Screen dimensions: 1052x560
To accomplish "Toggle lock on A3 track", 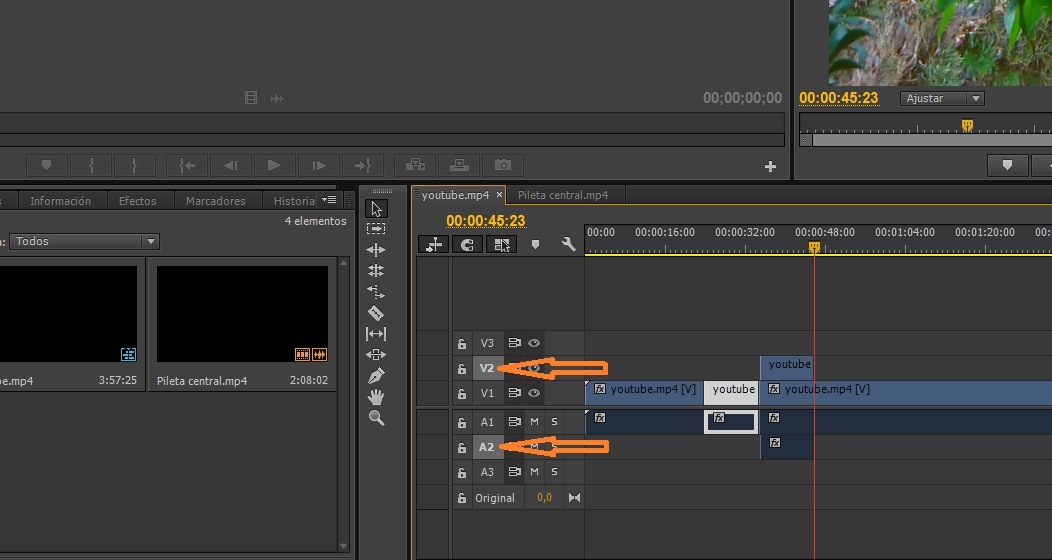I will 462,472.
